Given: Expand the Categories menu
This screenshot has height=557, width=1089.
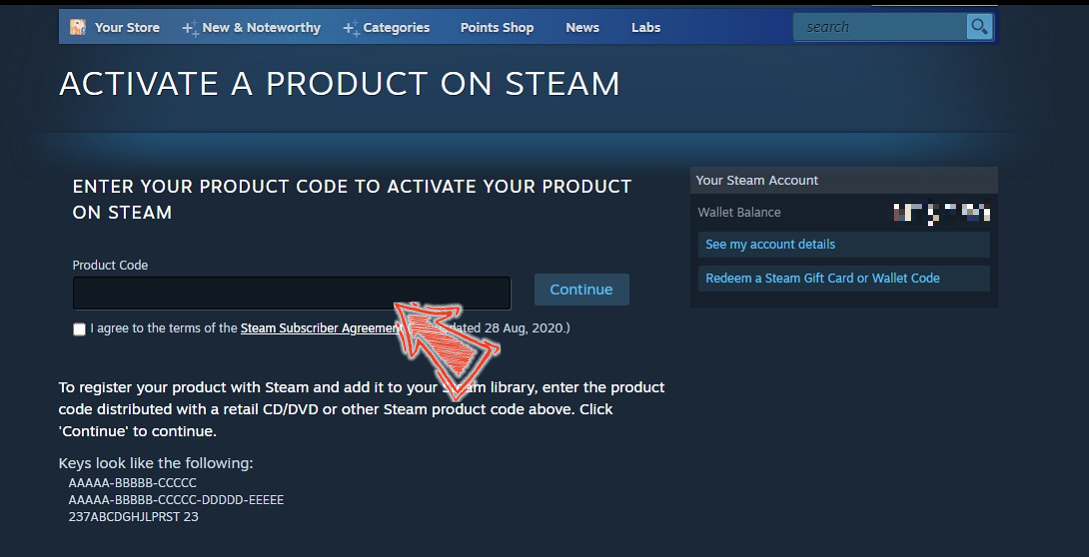Looking at the screenshot, I should pyautogui.click(x=396, y=28).
